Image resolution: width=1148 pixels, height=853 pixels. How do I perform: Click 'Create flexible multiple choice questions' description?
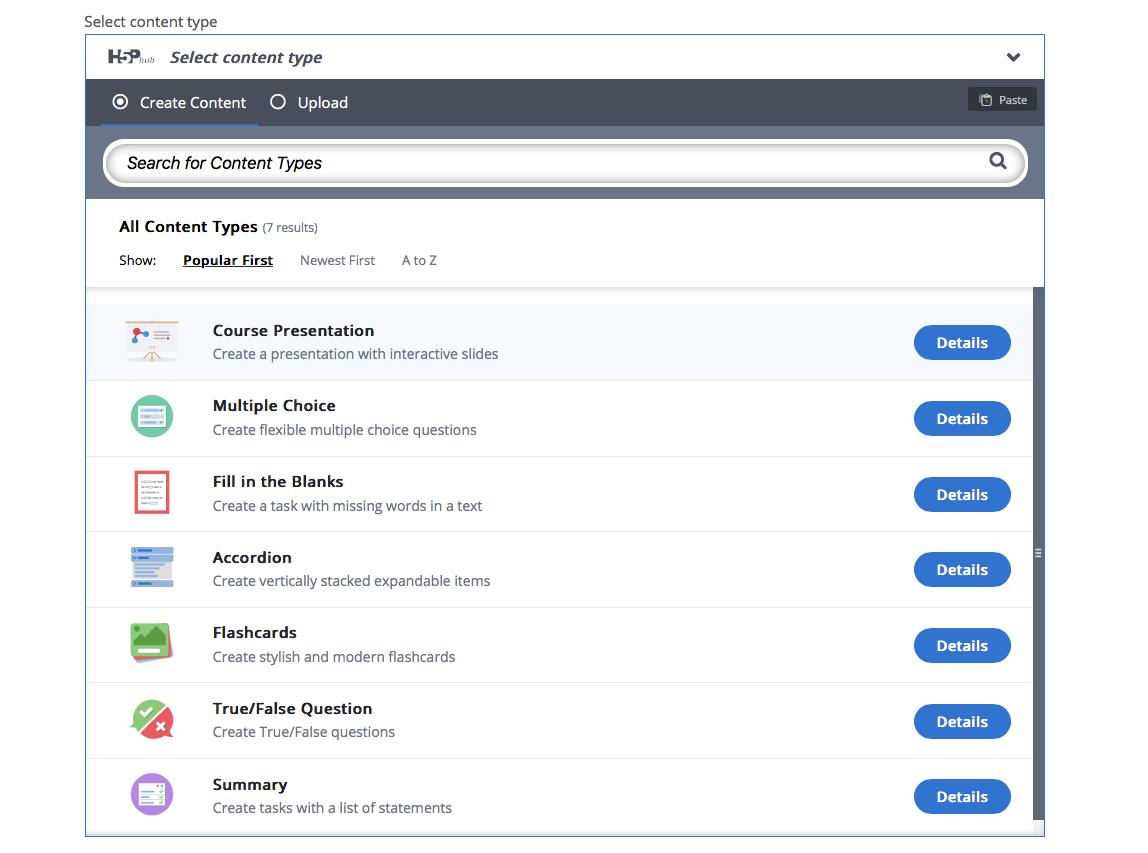(345, 431)
